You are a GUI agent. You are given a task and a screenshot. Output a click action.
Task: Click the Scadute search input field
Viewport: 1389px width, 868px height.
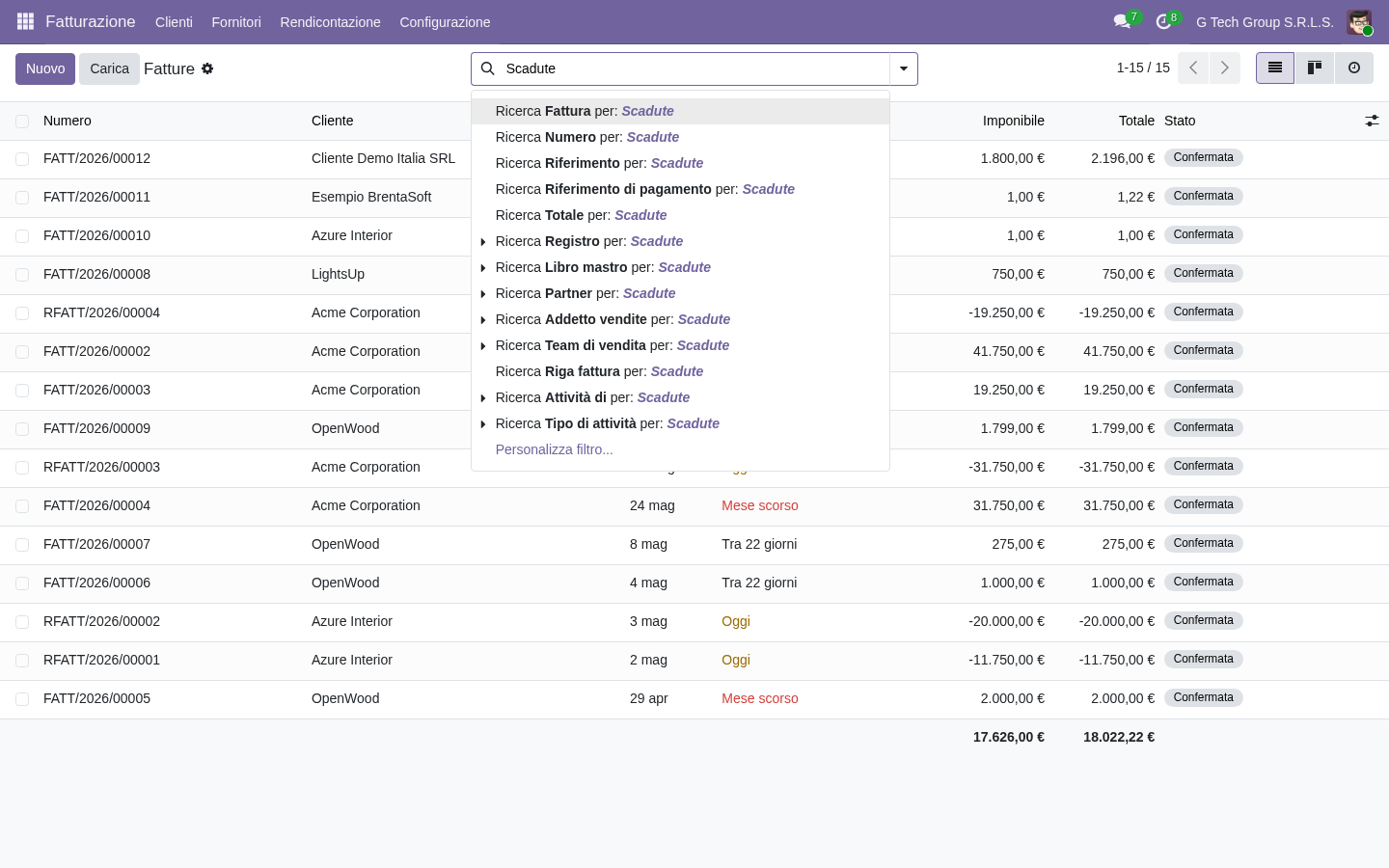(x=694, y=68)
